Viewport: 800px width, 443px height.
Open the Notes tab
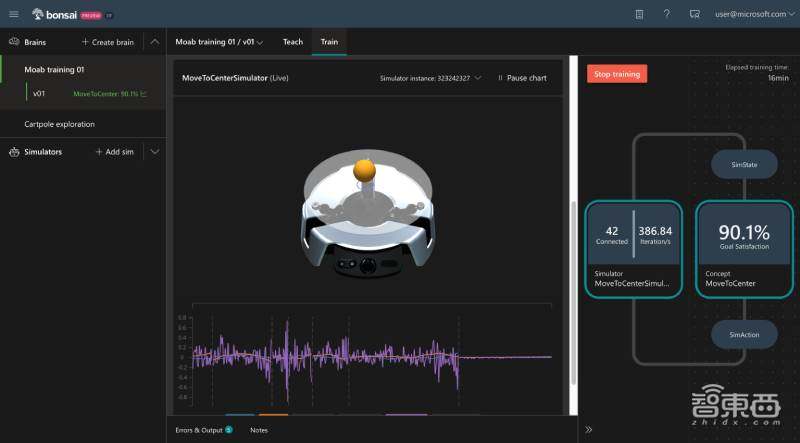(x=259, y=430)
